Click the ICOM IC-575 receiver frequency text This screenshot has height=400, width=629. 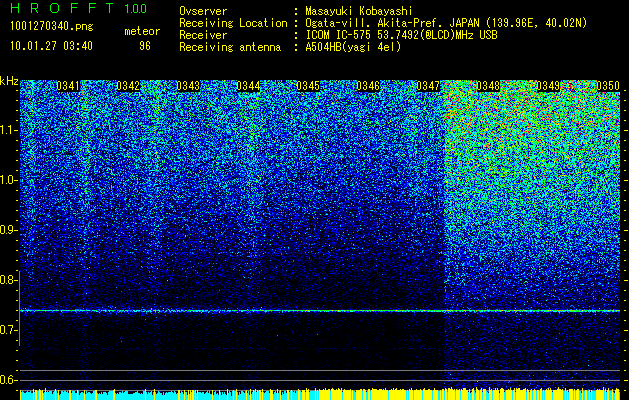pos(401,35)
